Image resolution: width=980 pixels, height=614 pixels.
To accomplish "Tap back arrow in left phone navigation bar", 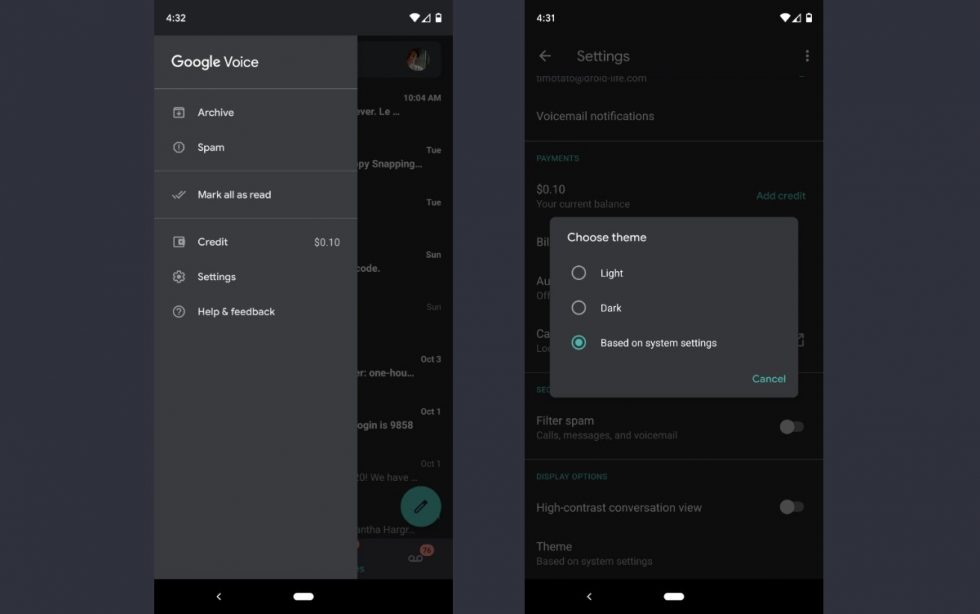I will click(x=219, y=596).
